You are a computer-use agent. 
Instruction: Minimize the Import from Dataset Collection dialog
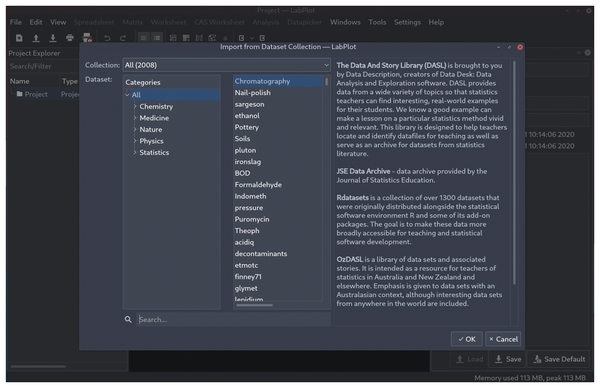[499, 47]
